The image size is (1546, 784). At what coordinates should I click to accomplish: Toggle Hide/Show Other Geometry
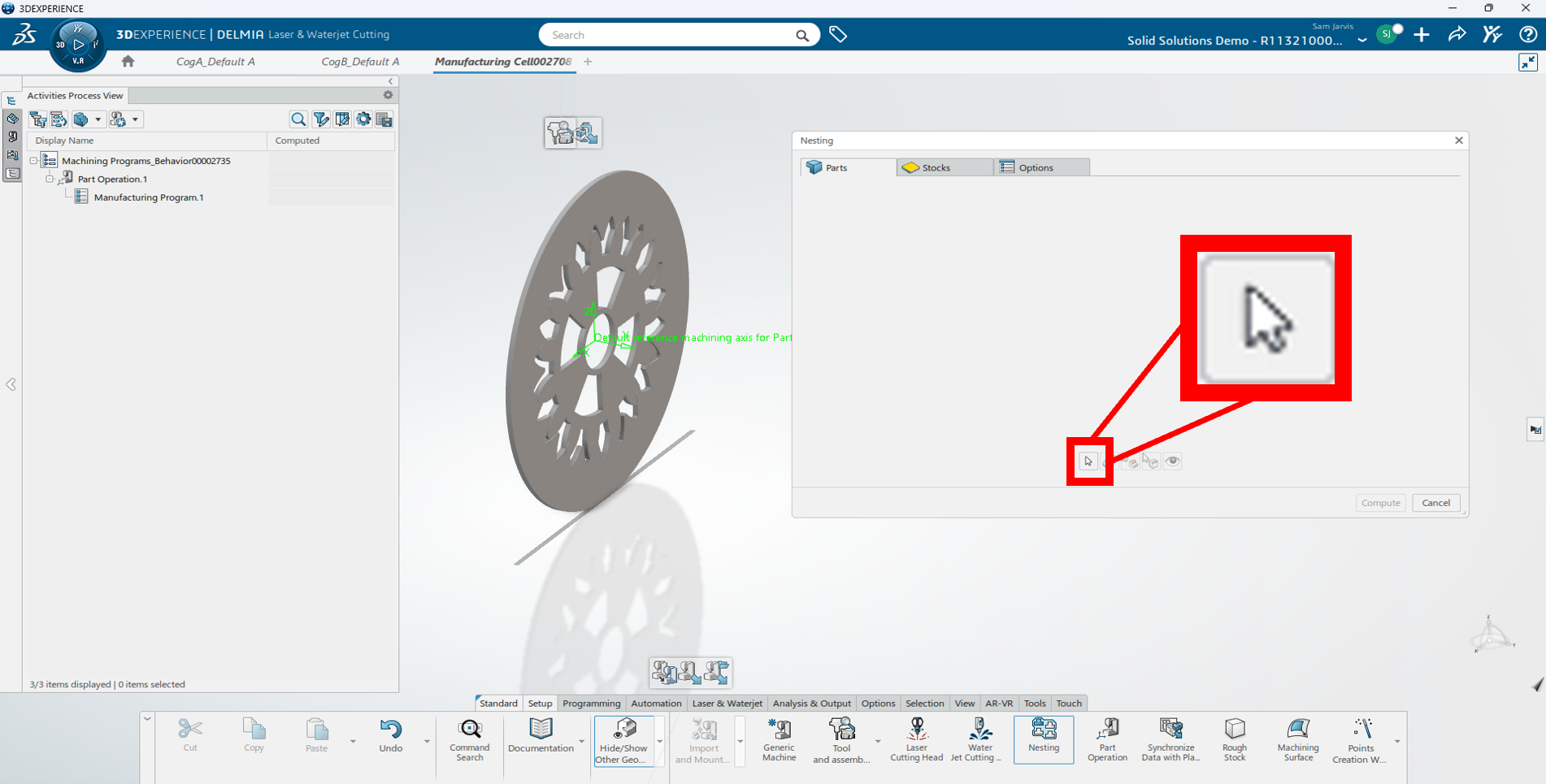(623, 740)
